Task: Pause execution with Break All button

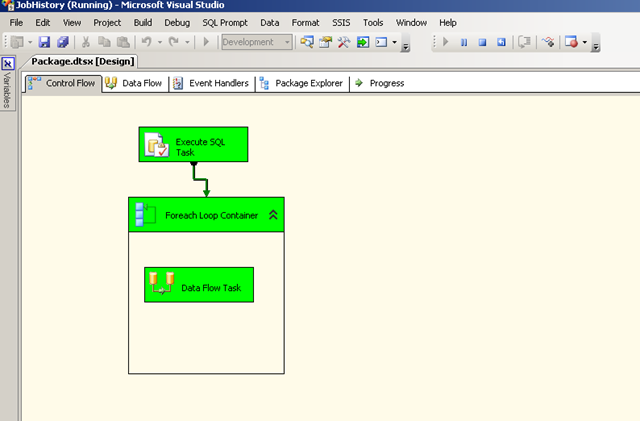Action: coord(464,42)
